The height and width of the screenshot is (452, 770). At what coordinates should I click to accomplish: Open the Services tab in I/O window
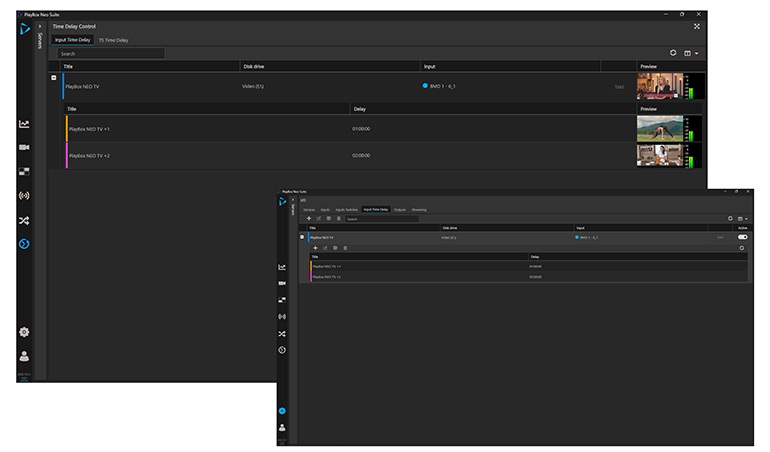point(309,210)
